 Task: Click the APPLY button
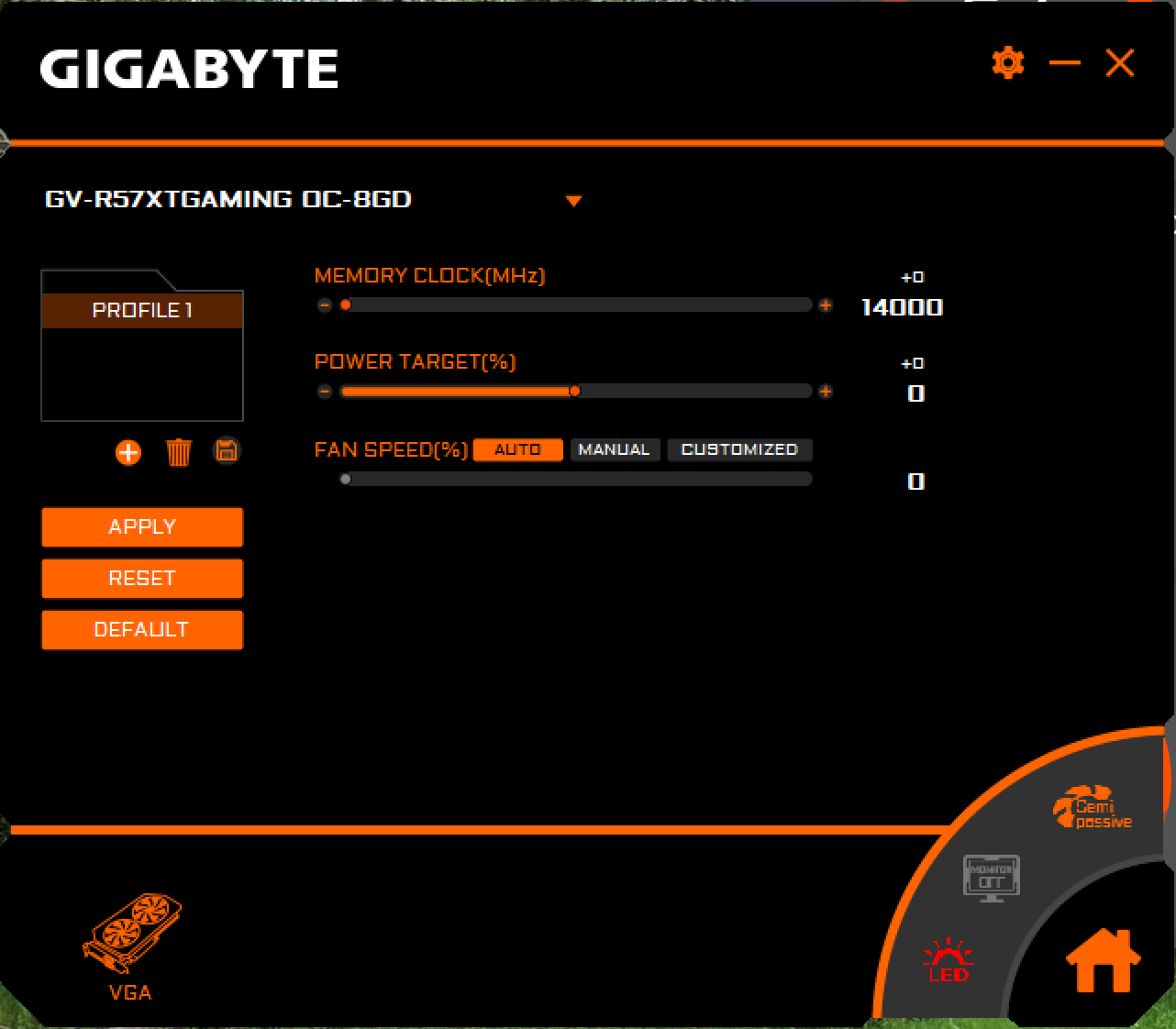[x=142, y=527]
